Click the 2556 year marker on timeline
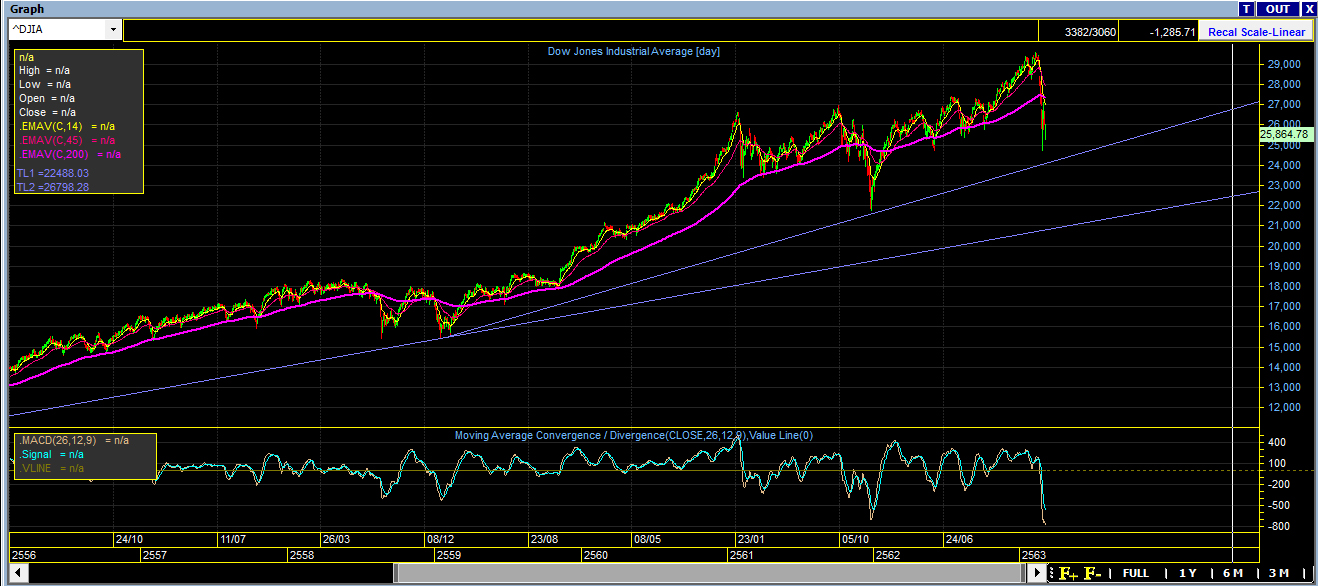Image resolution: width=1318 pixels, height=586 pixels. (x=23, y=554)
